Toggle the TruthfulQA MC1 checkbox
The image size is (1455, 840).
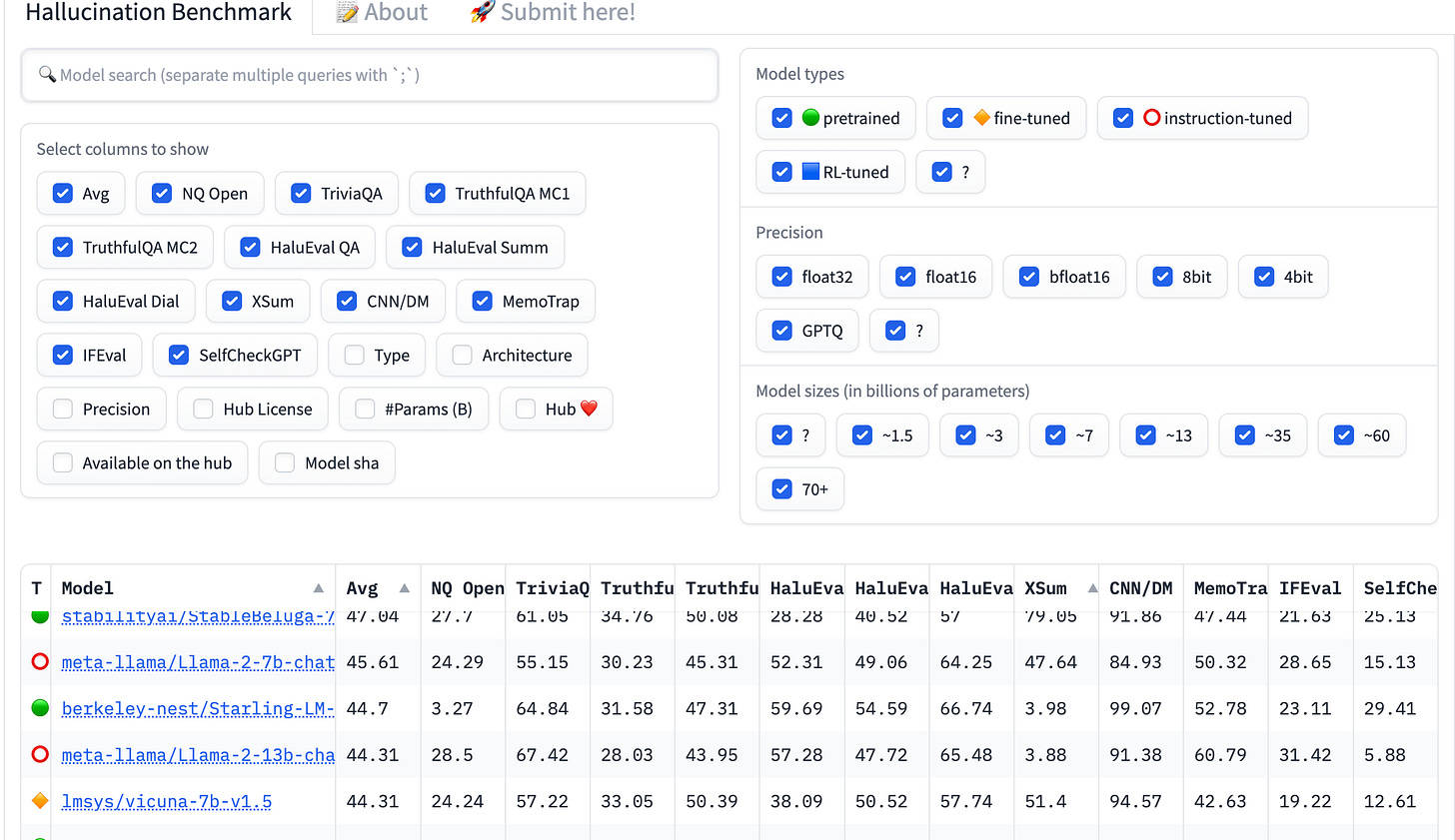click(x=435, y=194)
